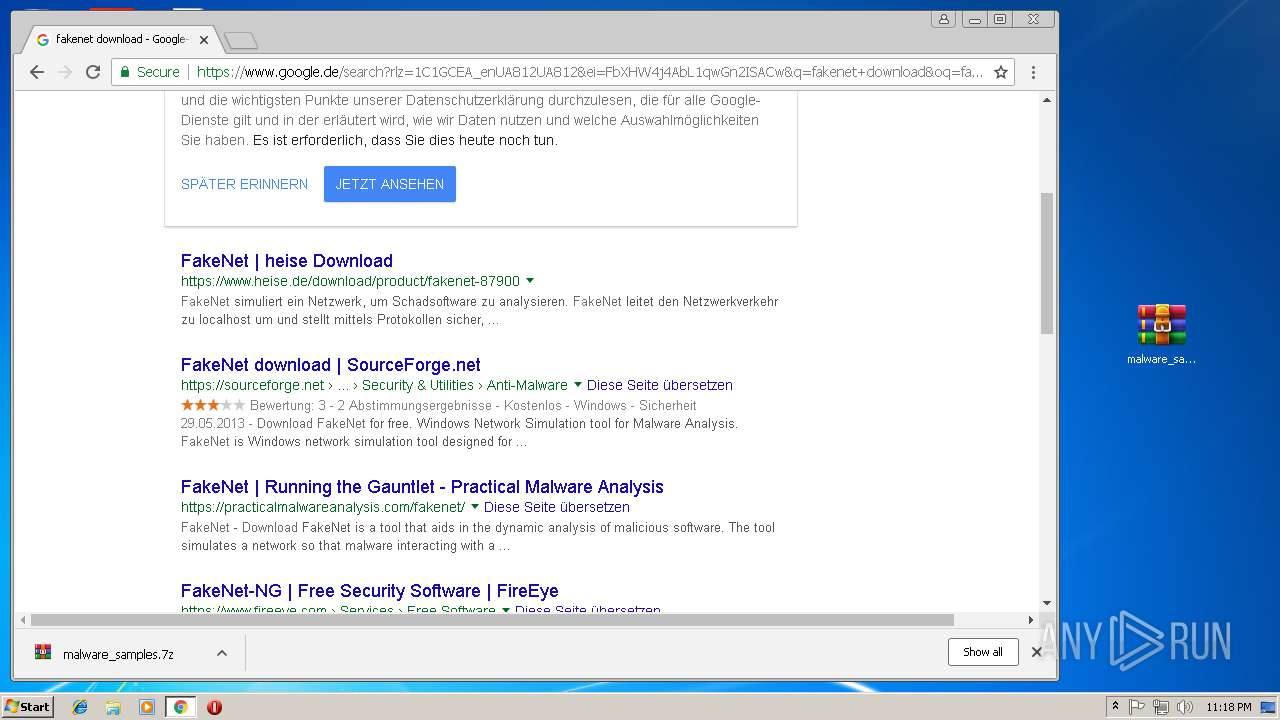
Task: Open Windows Explorer from the taskbar
Action: [113, 707]
